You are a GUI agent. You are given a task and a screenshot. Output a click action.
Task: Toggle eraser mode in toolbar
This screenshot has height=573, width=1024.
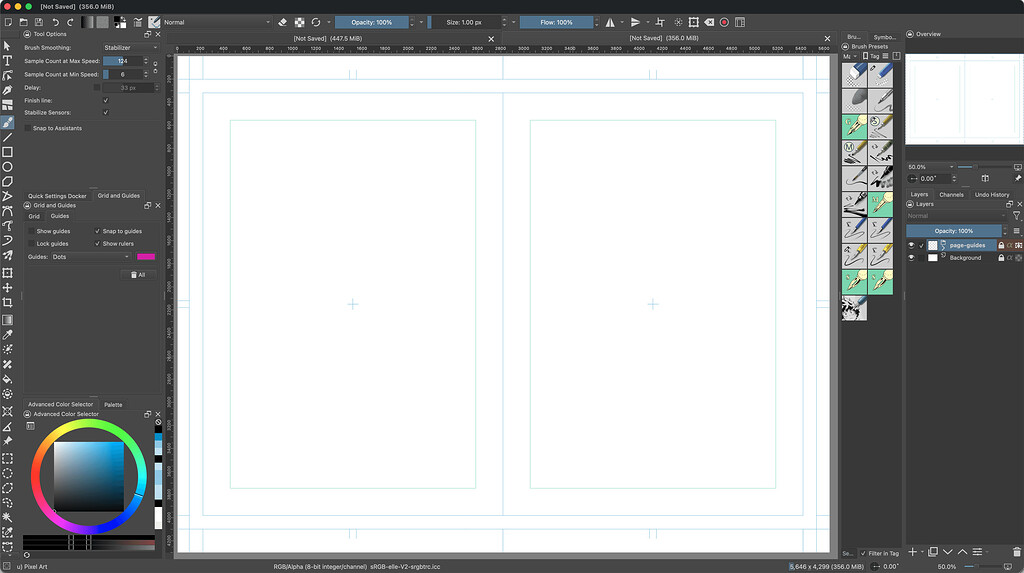[x=282, y=22]
